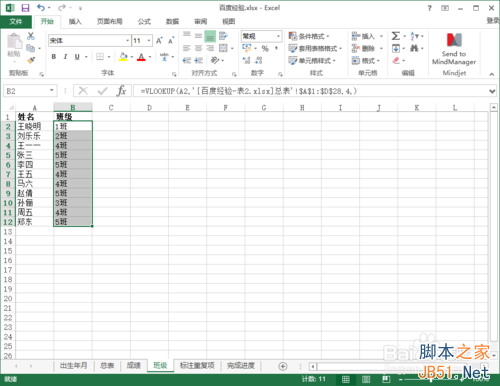The height and width of the screenshot is (386, 500).
Task: Open Cell Styles 单元格样式 dropdown
Action: click(x=312, y=60)
